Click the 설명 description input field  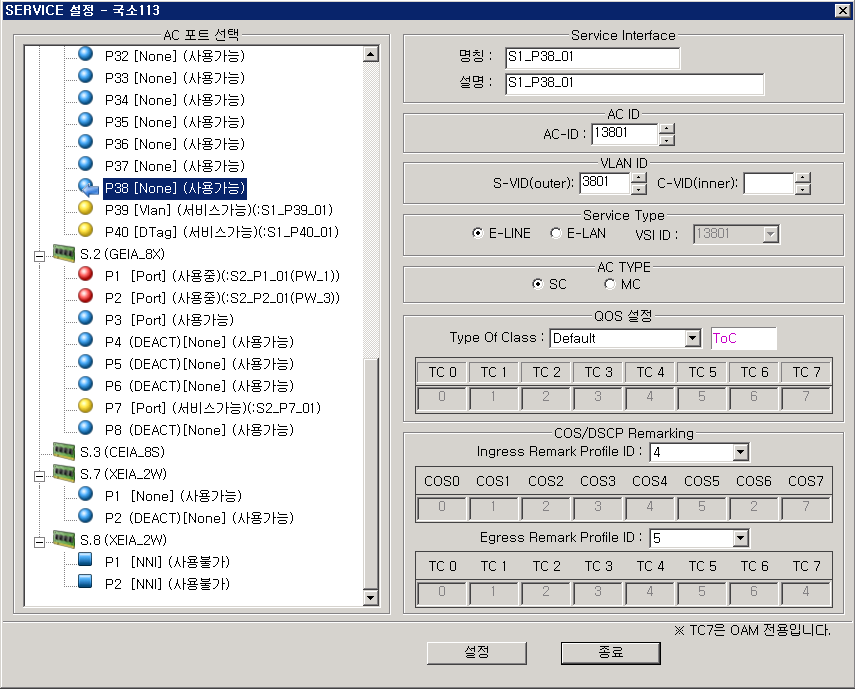click(x=635, y=84)
